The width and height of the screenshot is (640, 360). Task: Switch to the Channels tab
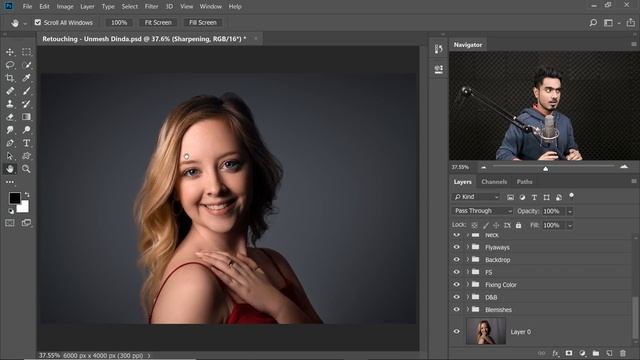pos(494,182)
